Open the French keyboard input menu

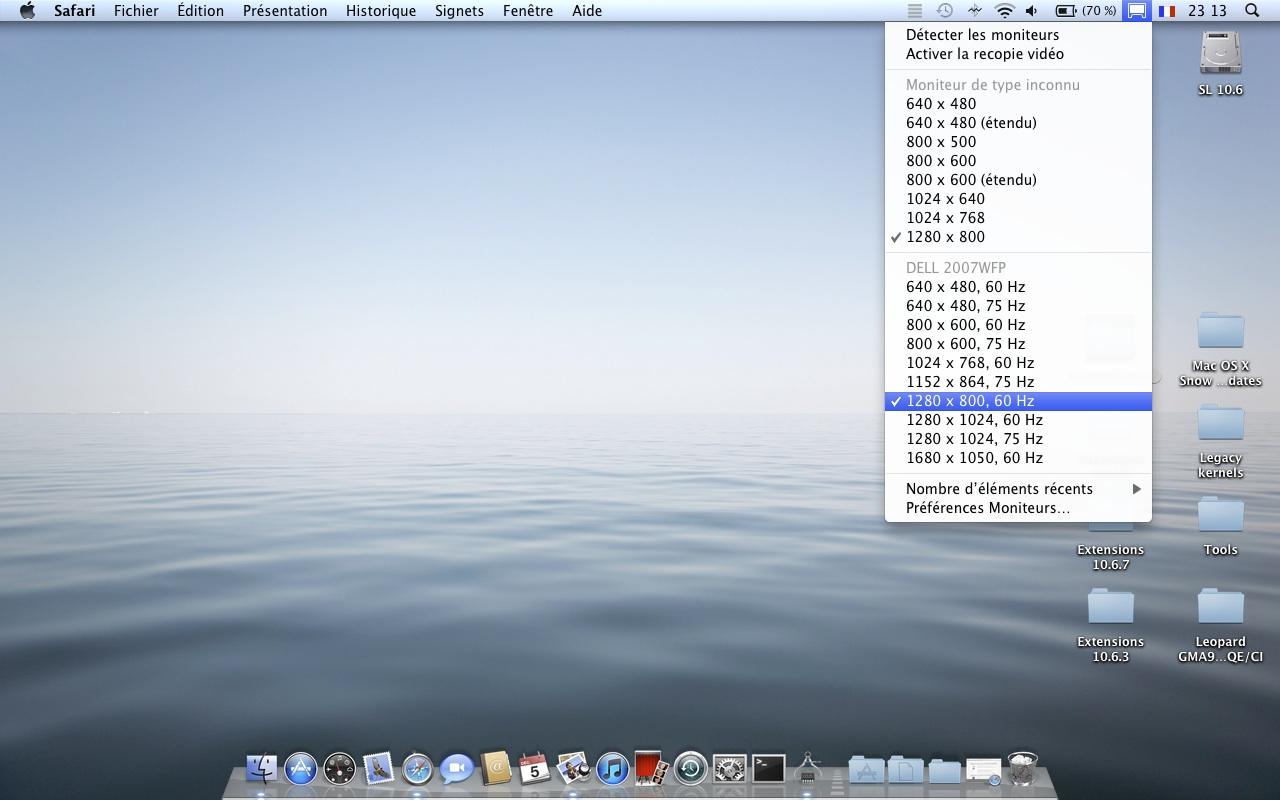(1166, 11)
